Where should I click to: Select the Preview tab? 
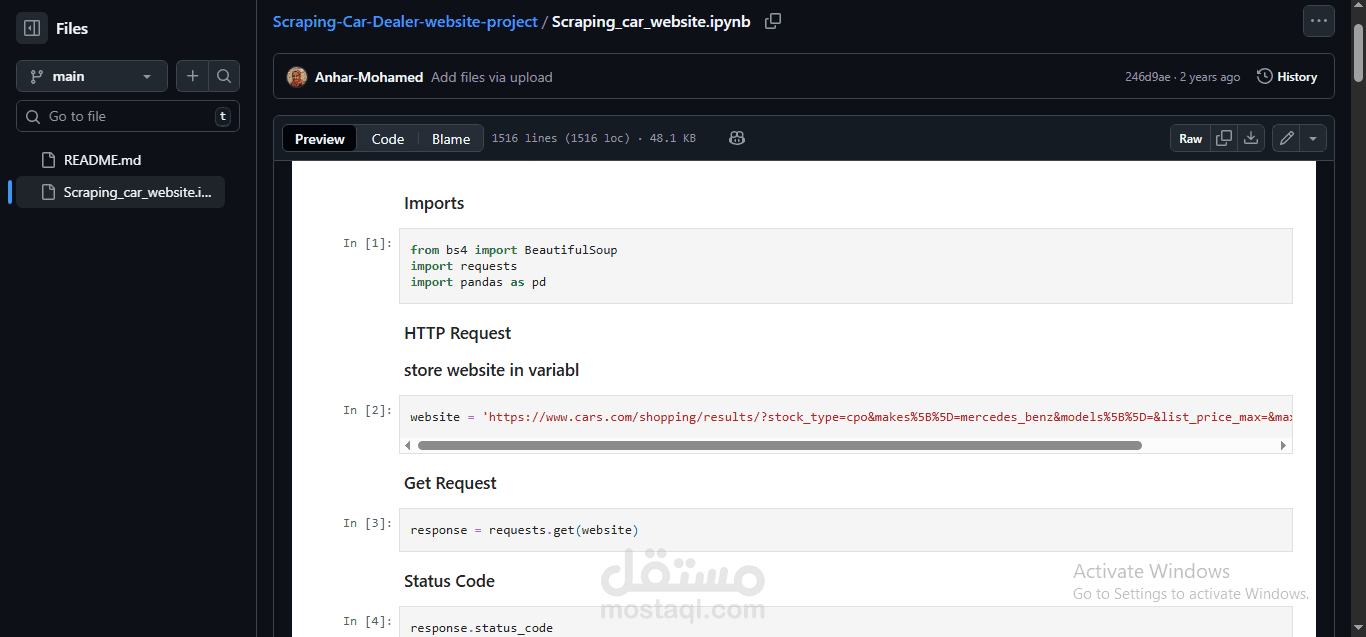[x=320, y=139]
